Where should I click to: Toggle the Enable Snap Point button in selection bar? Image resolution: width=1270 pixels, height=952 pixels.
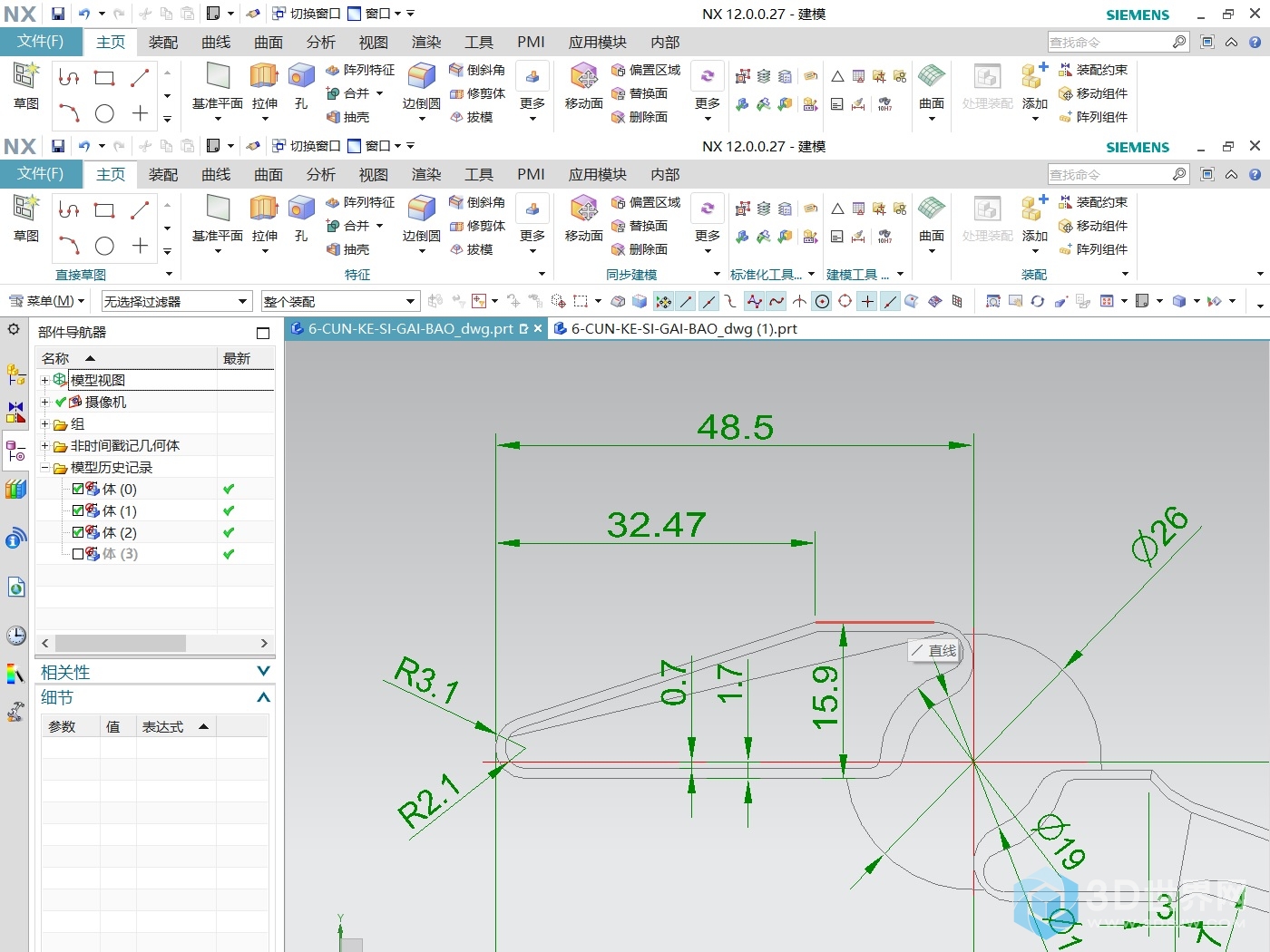coord(664,301)
